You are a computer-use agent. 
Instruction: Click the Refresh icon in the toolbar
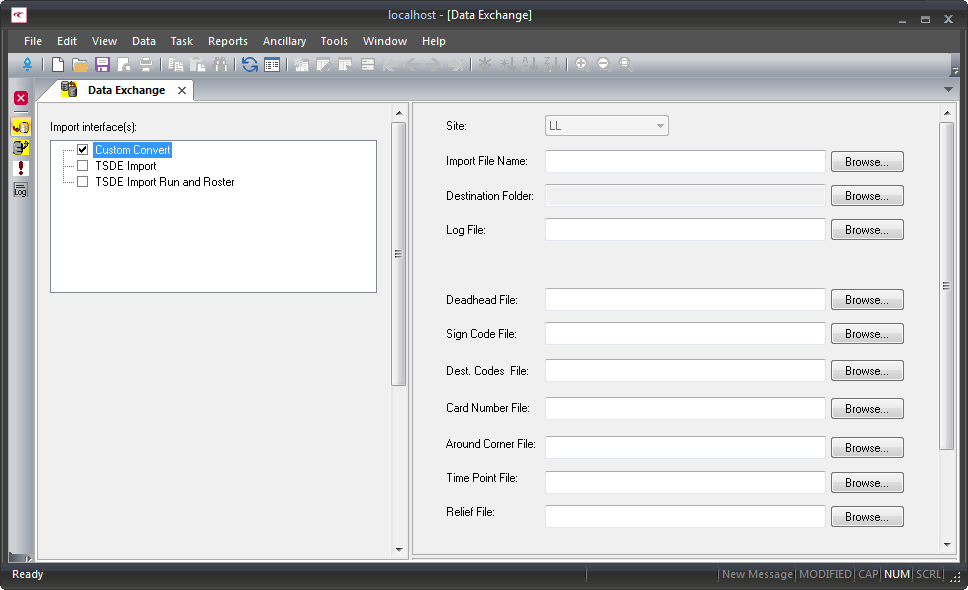tap(249, 64)
